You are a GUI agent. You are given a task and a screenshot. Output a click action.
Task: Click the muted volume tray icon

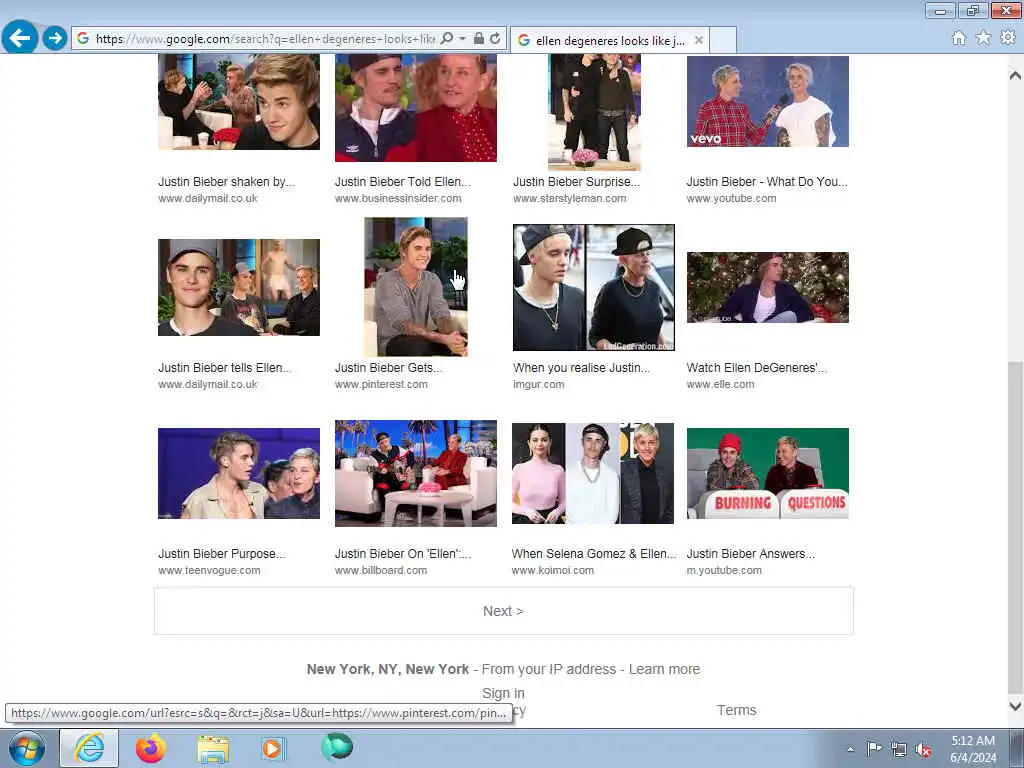[x=923, y=750]
